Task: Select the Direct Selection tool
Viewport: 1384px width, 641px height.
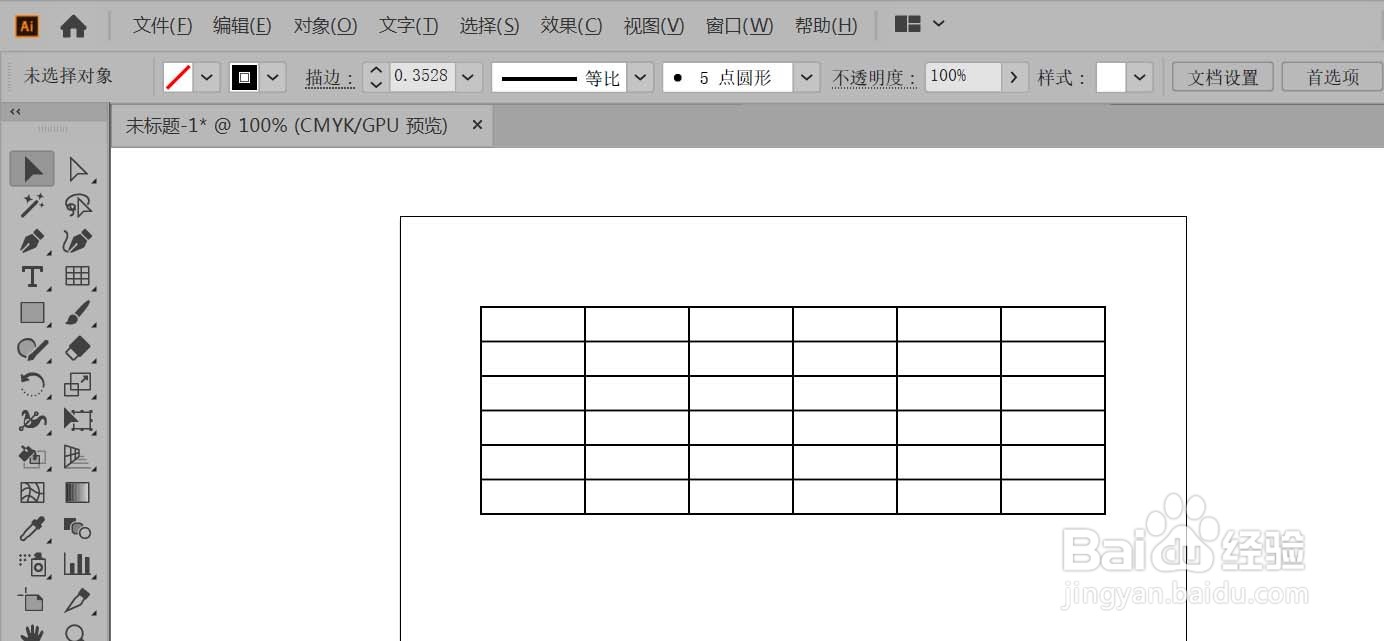Action: pos(78,170)
